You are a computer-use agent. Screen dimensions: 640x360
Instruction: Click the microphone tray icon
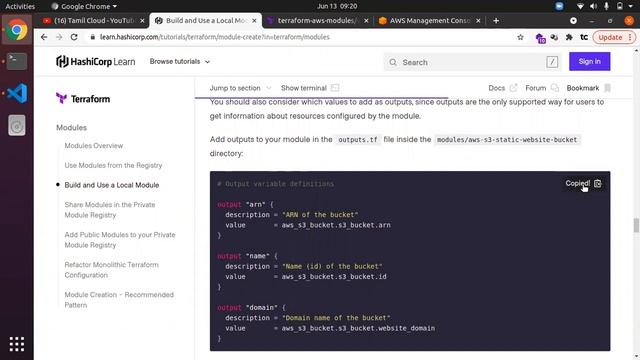coord(607,6)
